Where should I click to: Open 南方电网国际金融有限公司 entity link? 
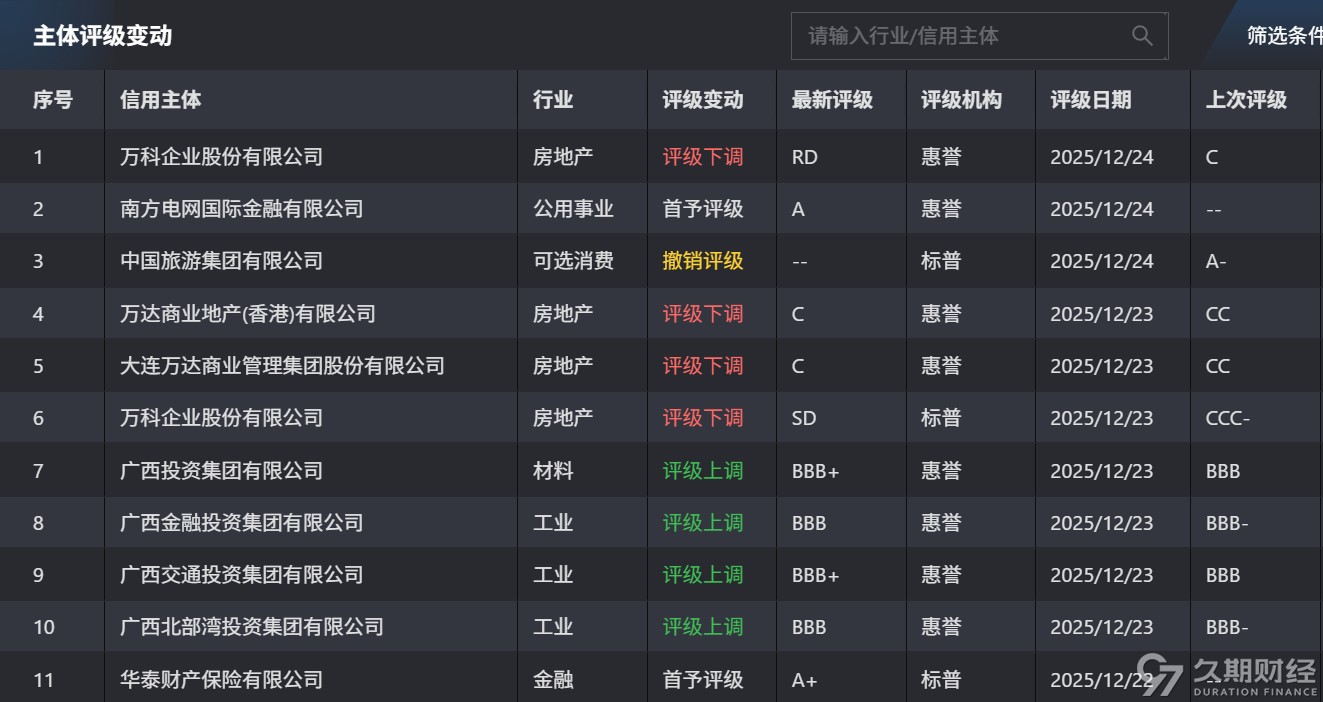242,209
